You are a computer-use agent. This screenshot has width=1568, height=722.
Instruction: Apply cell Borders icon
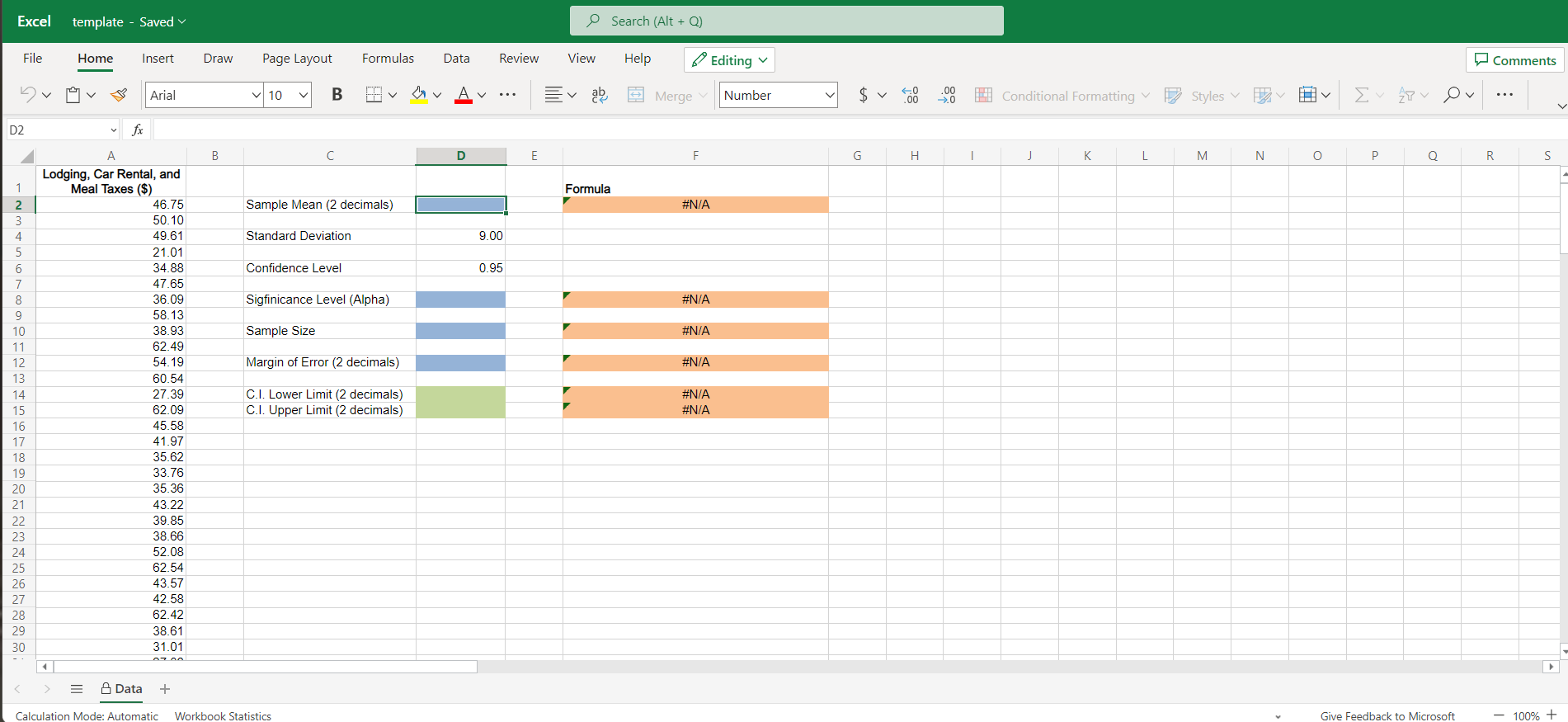374,95
